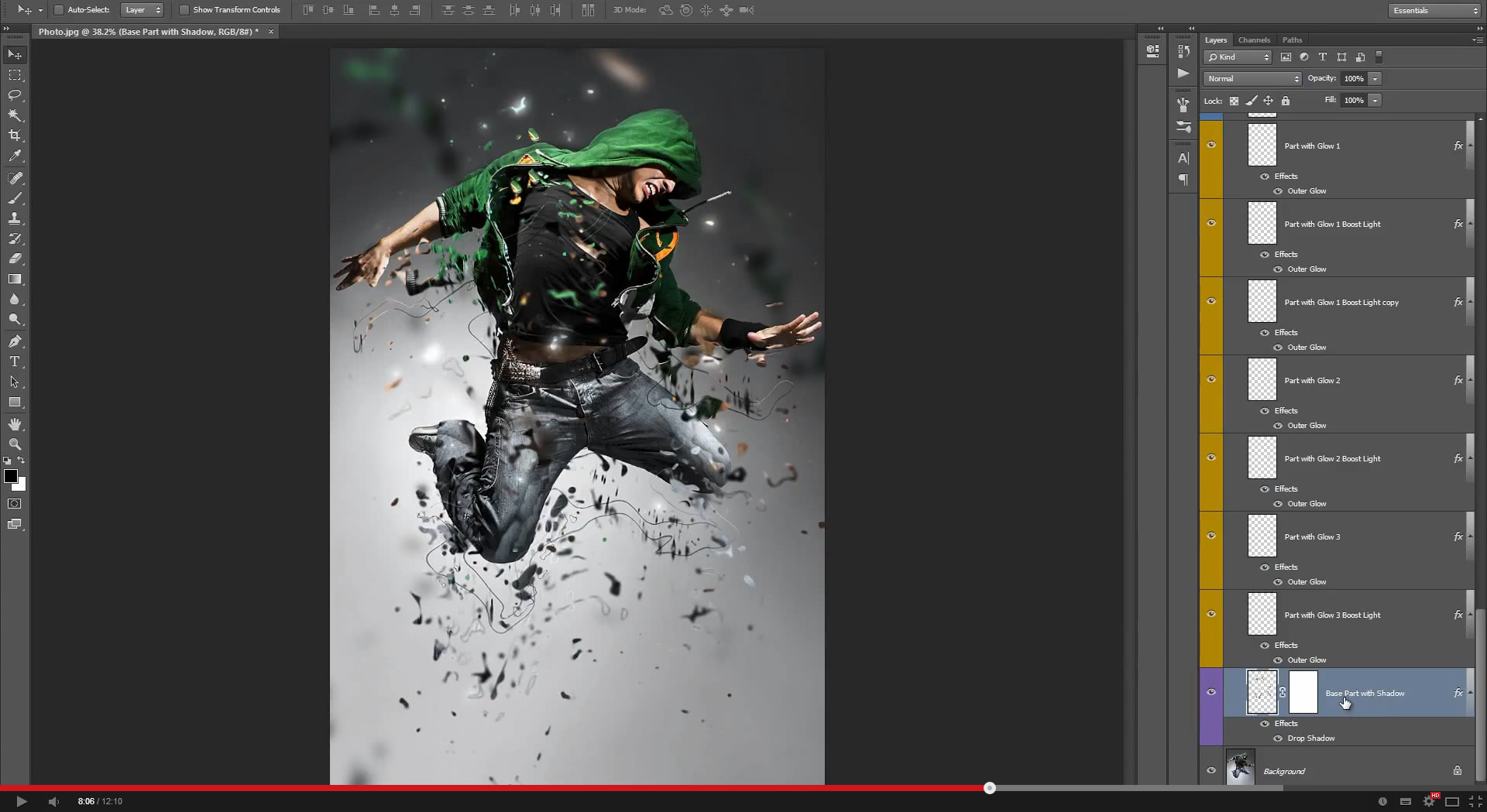
Task: Select the Healing Brush tool
Action: 15,178
